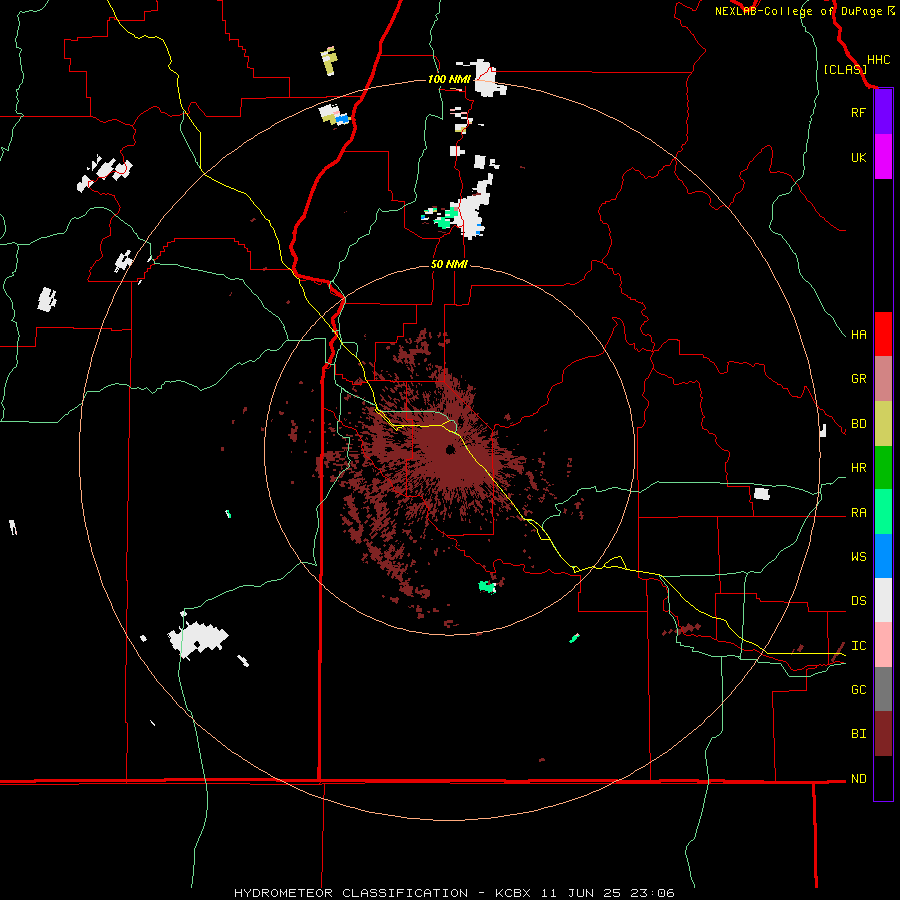Click the '100 NMI' range ring label
900x900 pixels.
pyautogui.click(x=449, y=79)
